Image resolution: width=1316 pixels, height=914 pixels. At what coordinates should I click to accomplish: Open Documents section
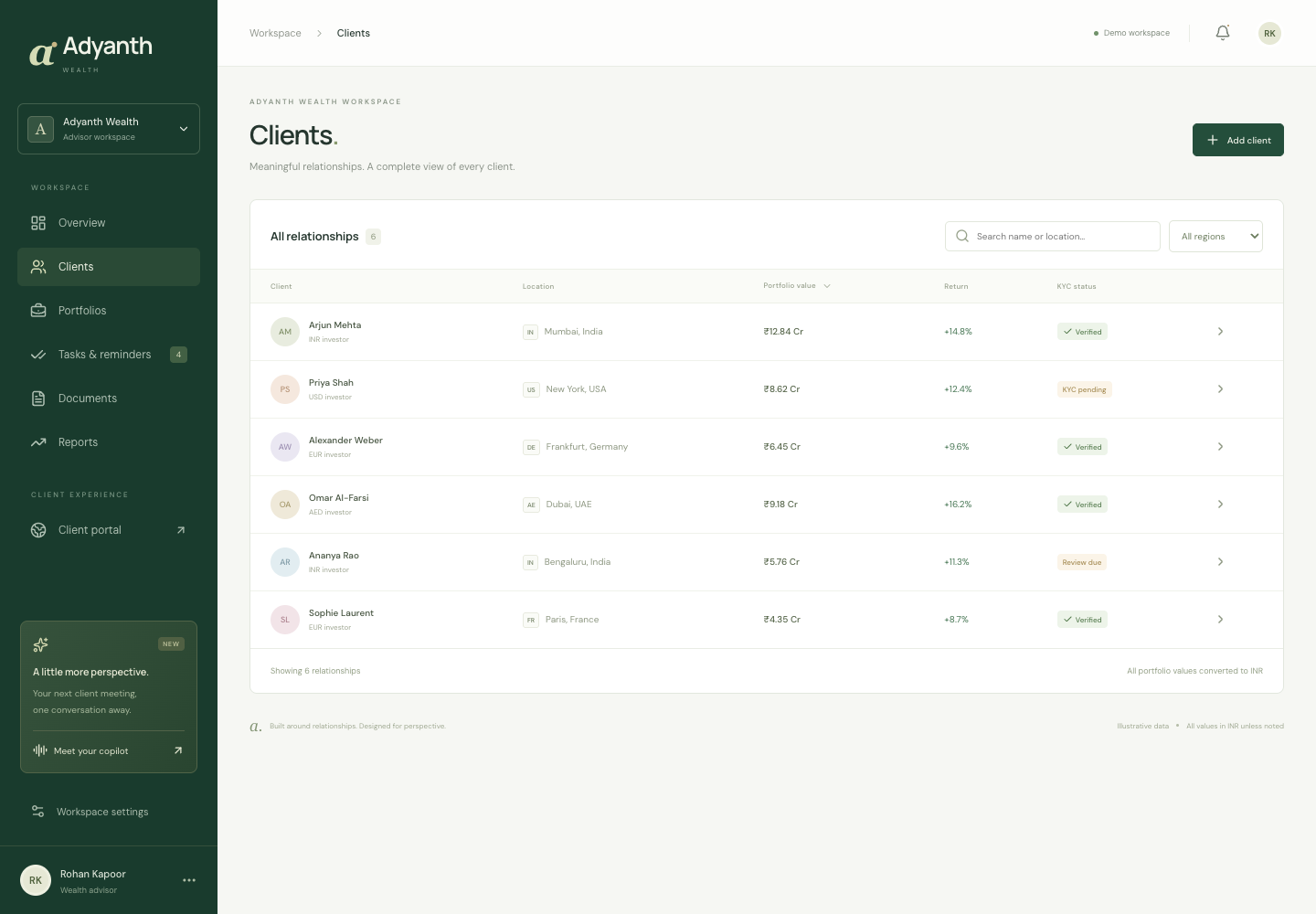point(109,399)
